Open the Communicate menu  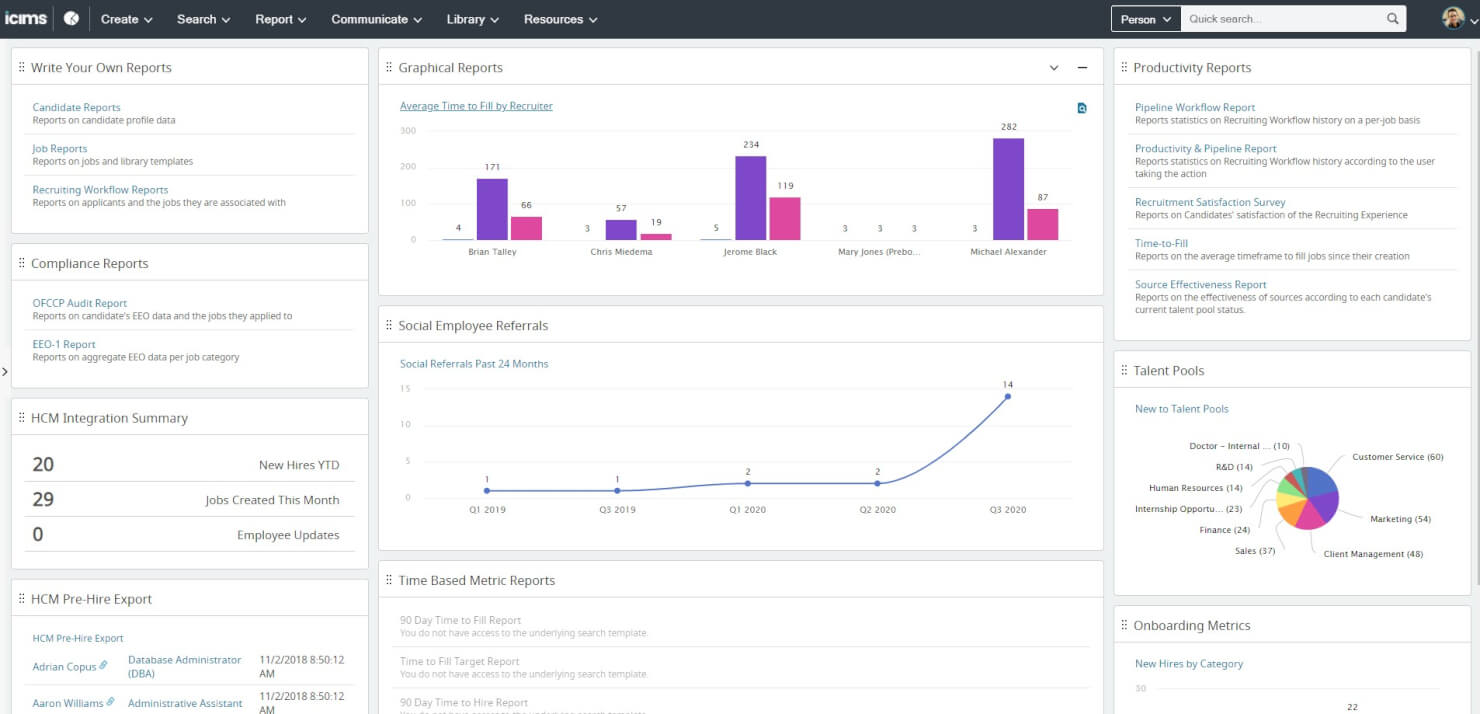(375, 19)
